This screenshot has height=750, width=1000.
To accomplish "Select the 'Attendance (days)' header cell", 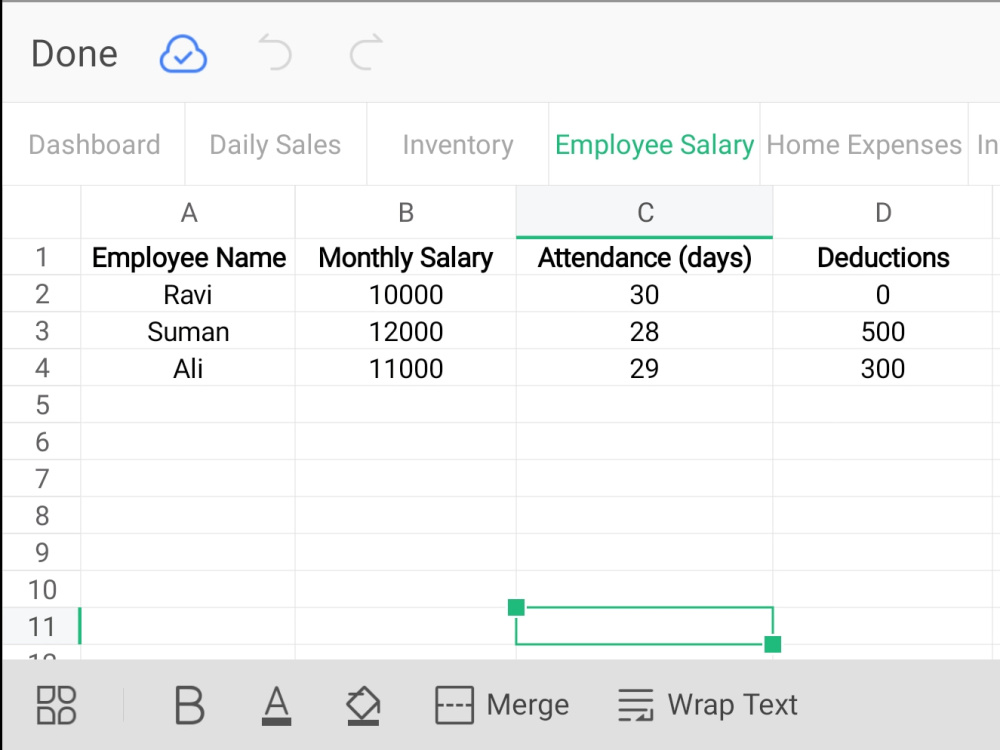I will coord(645,257).
